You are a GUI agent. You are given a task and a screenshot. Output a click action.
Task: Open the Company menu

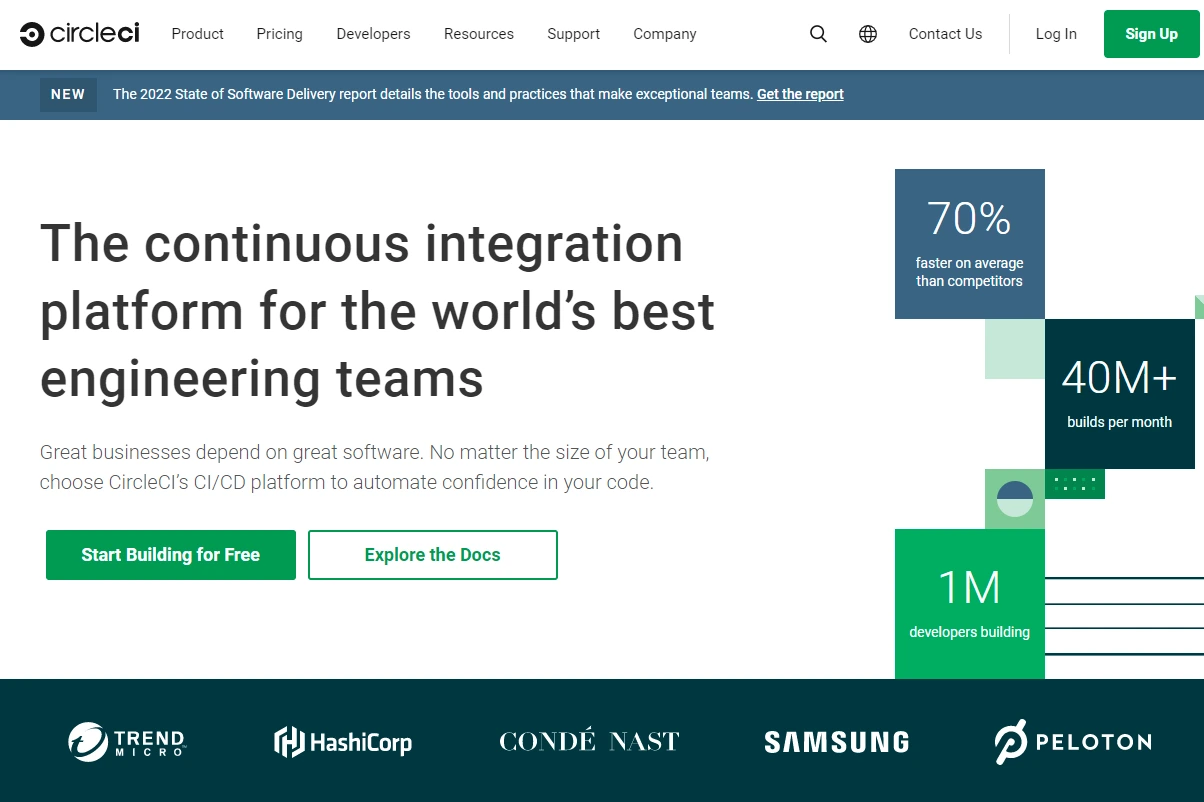665,34
